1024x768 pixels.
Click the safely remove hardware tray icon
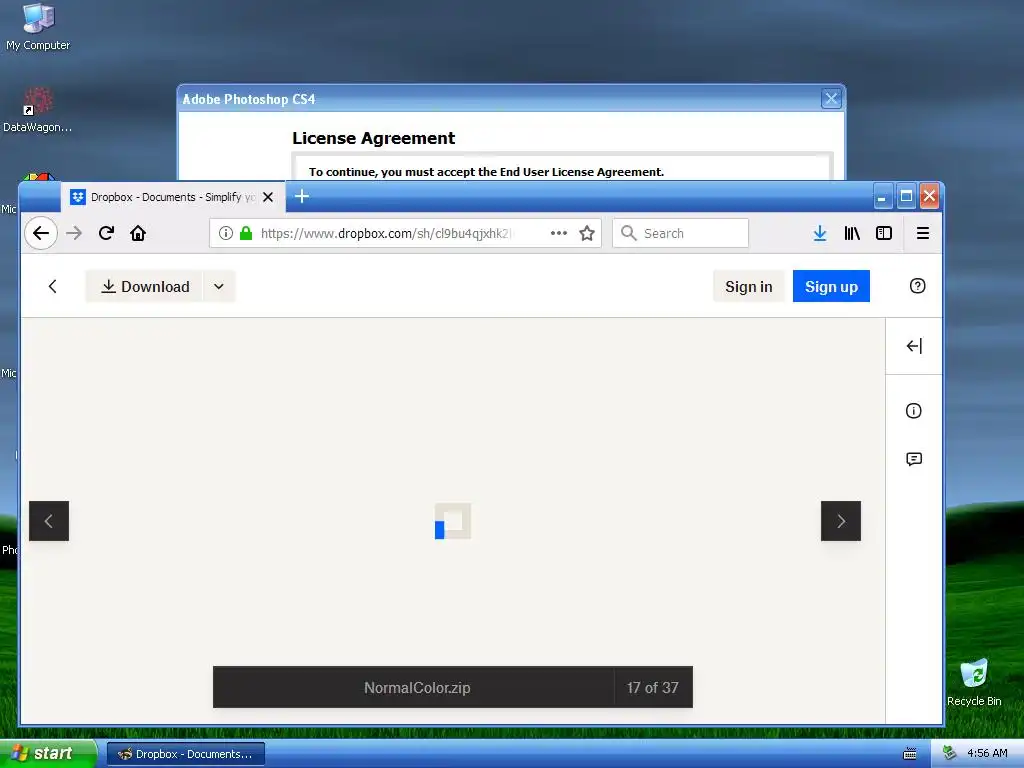pos(950,754)
